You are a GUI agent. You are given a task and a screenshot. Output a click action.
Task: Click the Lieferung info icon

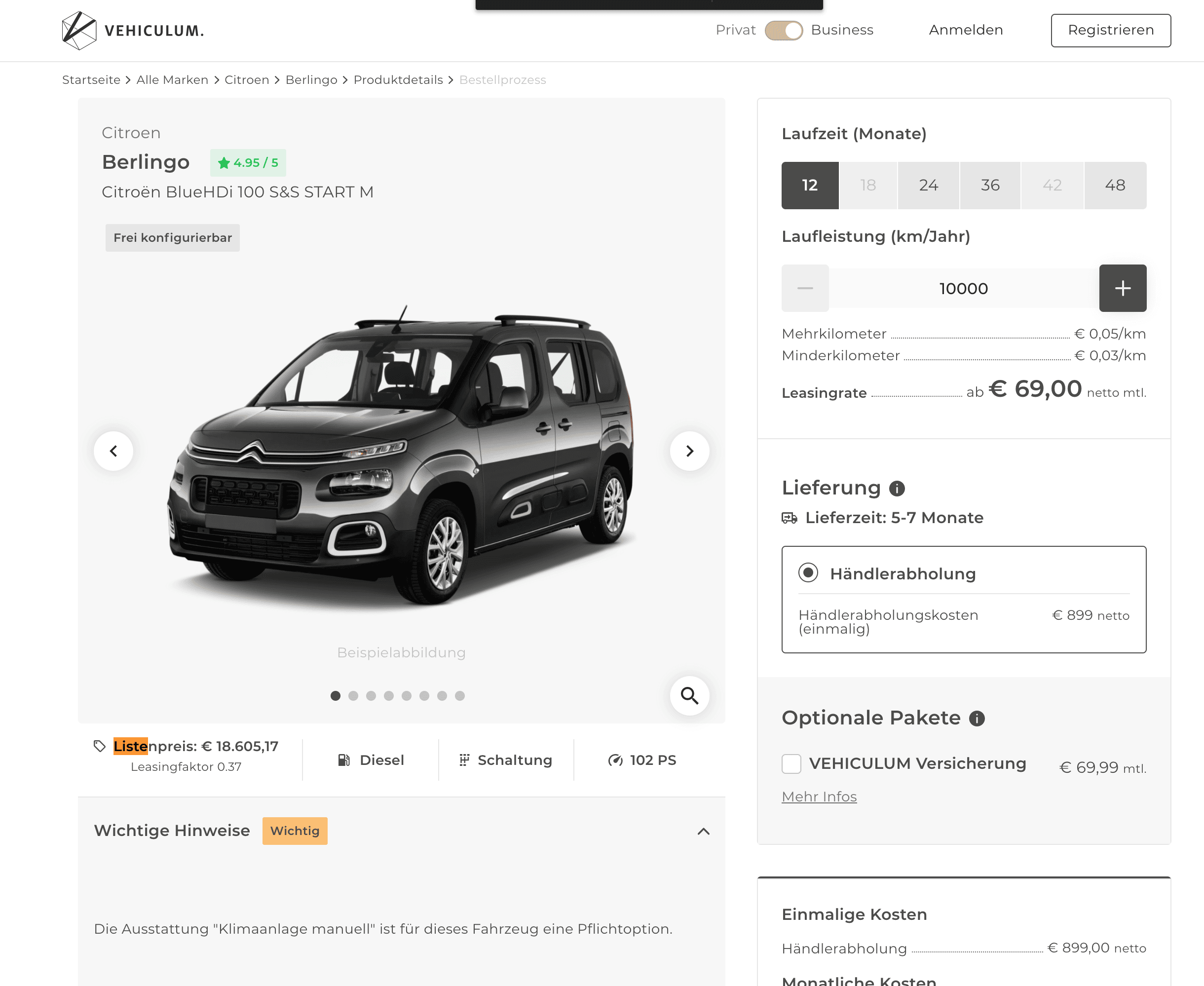[897, 489]
